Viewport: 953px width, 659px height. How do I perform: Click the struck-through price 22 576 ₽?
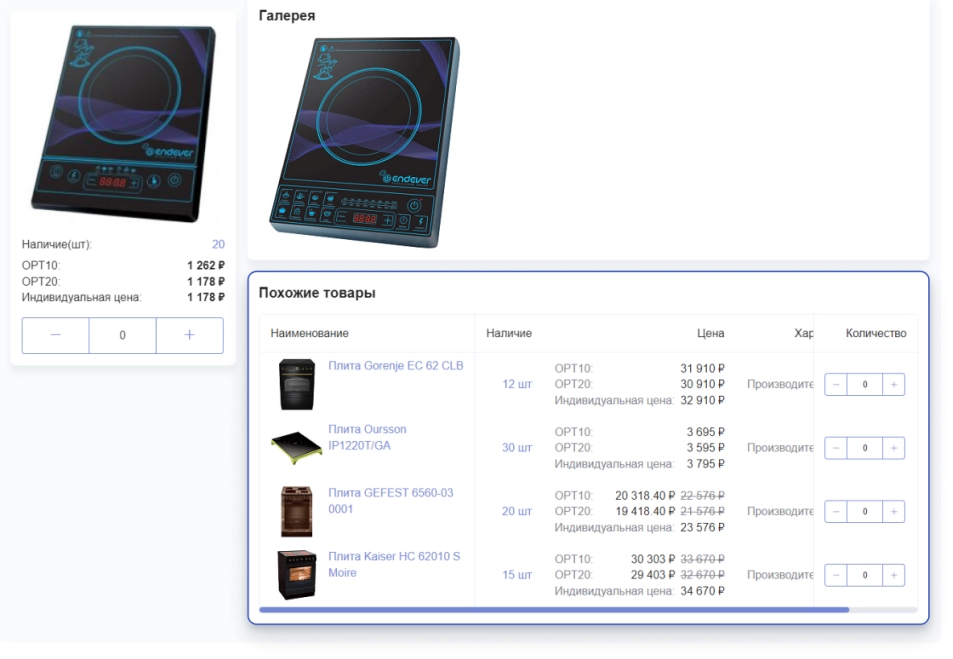point(702,496)
